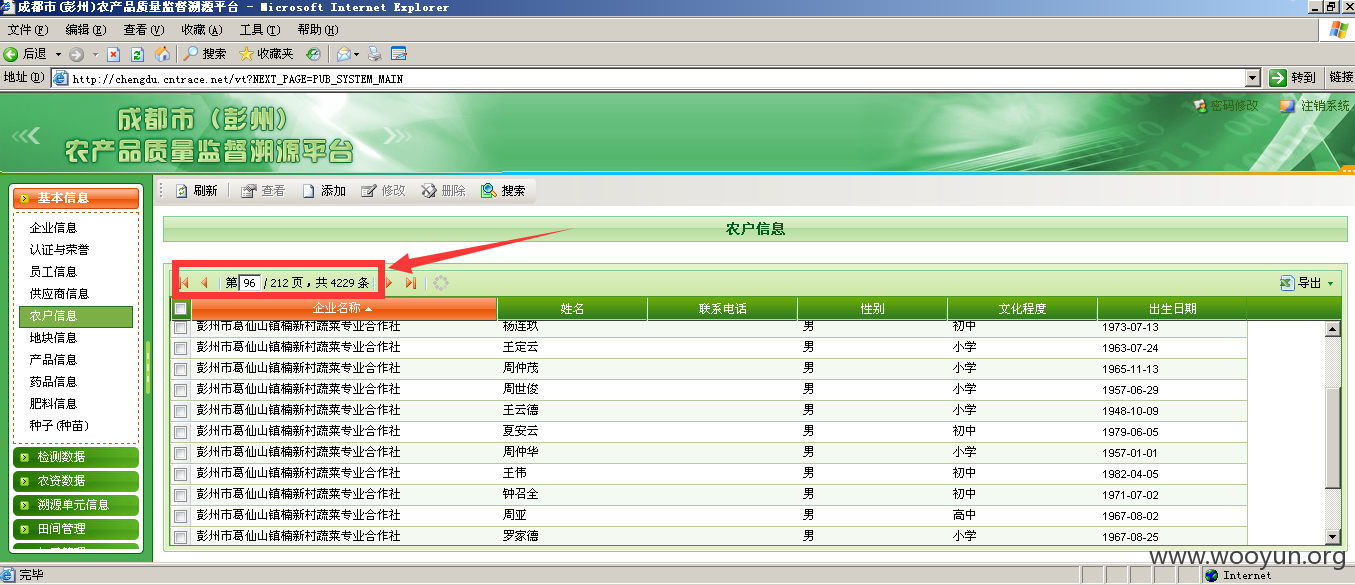Click the 修改 edit button
1355x585 pixels.
[x=383, y=191]
